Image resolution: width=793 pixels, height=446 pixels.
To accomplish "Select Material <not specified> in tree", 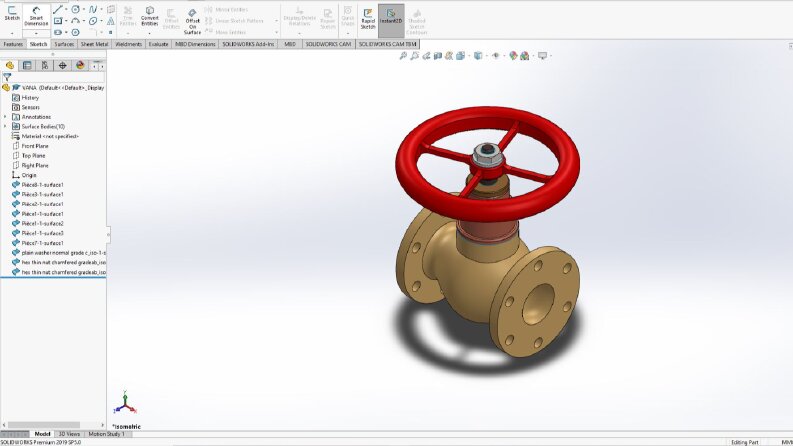I will pos(50,136).
